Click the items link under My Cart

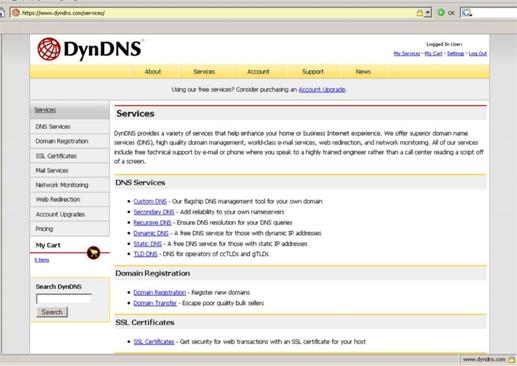[42, 260]
